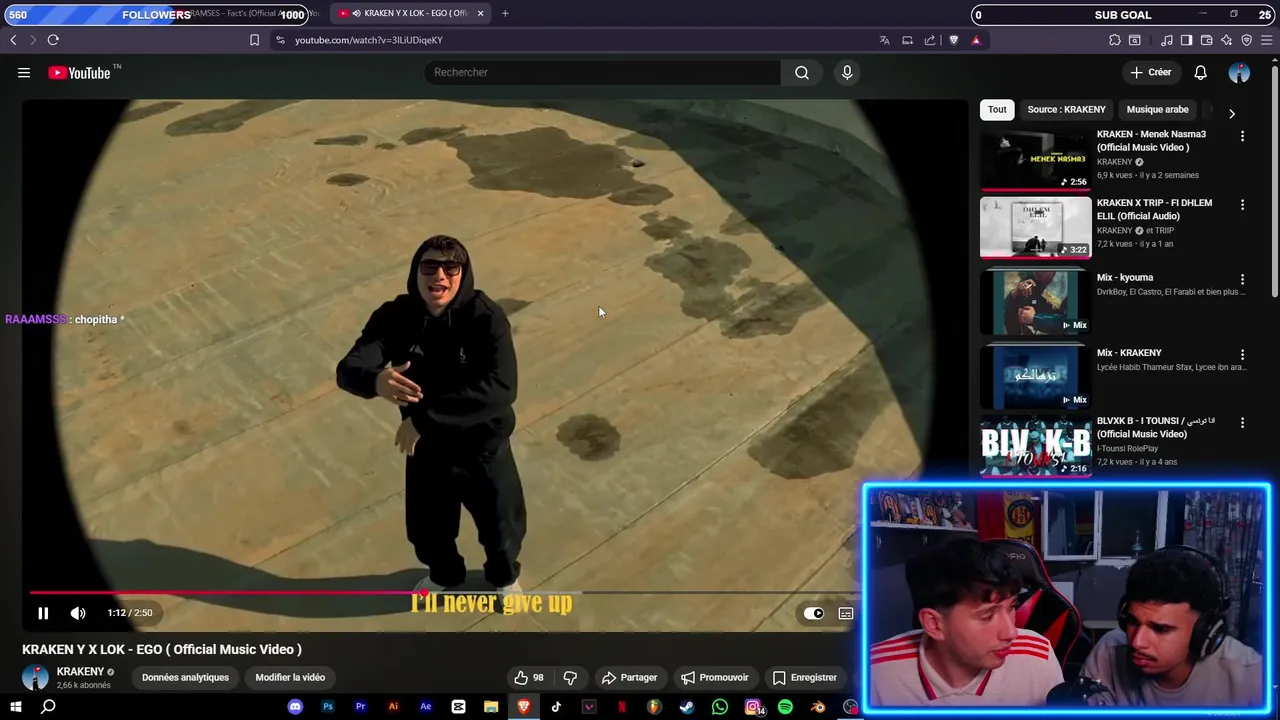Open the Brave Wallet icon
The height and width of the screenshot is (720, 1280).
click(1206, 40)
